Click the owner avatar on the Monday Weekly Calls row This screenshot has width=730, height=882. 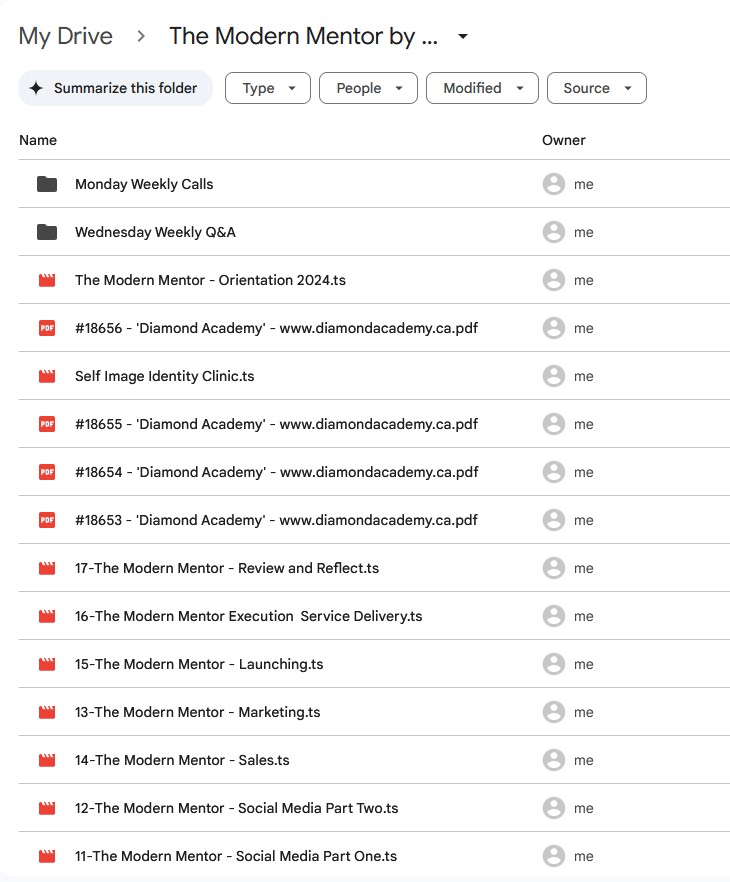coord(553,184)
